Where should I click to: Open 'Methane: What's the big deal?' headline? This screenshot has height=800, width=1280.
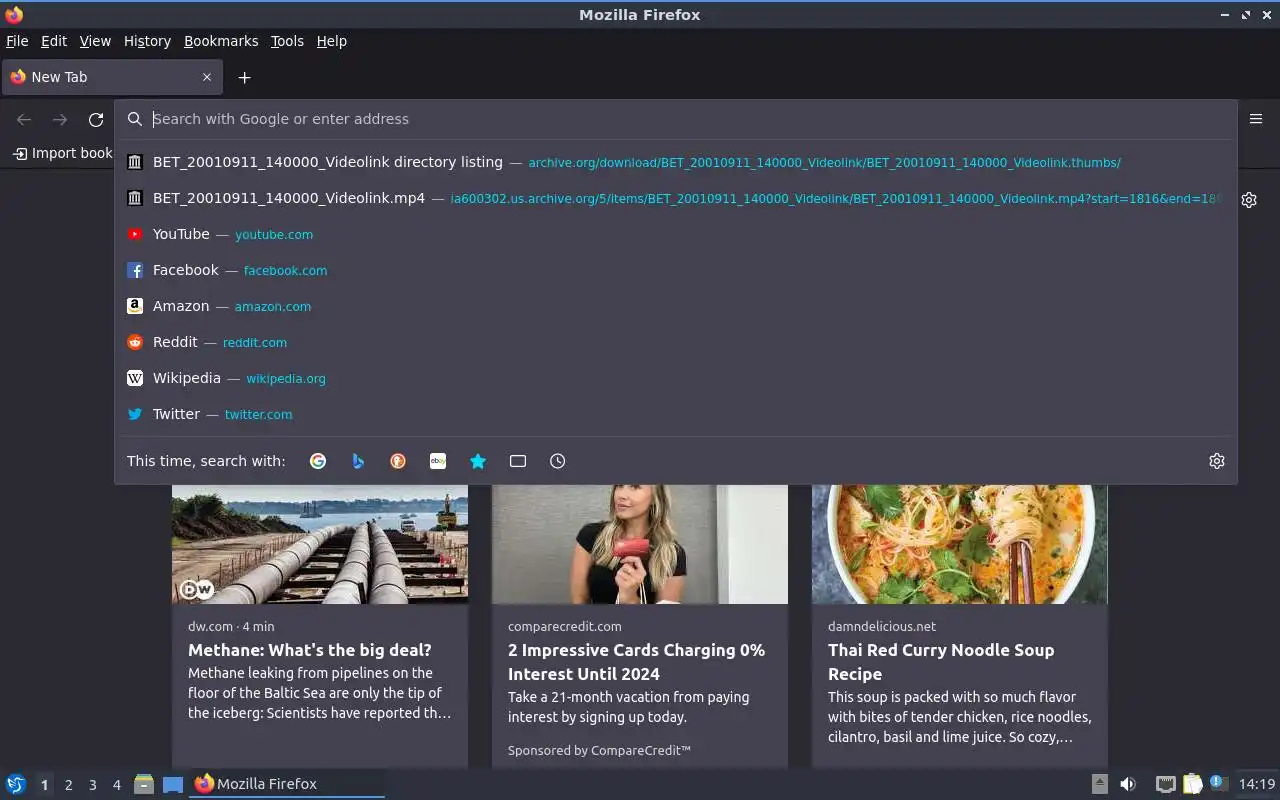[x=310, y=650]
